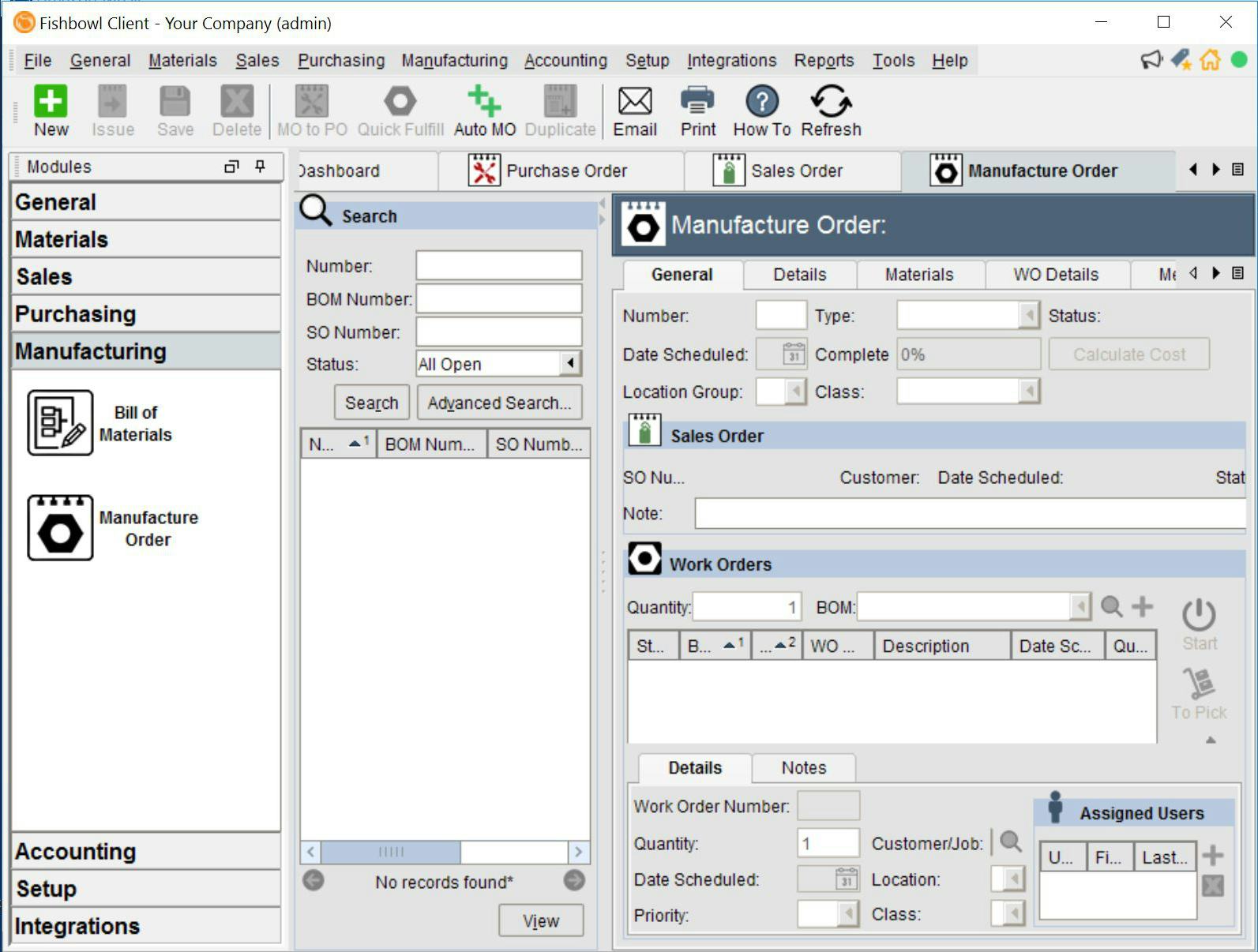Click the BOM magnifier search icon
This screenshot has width=1258, height=952.
point(1112,606)
